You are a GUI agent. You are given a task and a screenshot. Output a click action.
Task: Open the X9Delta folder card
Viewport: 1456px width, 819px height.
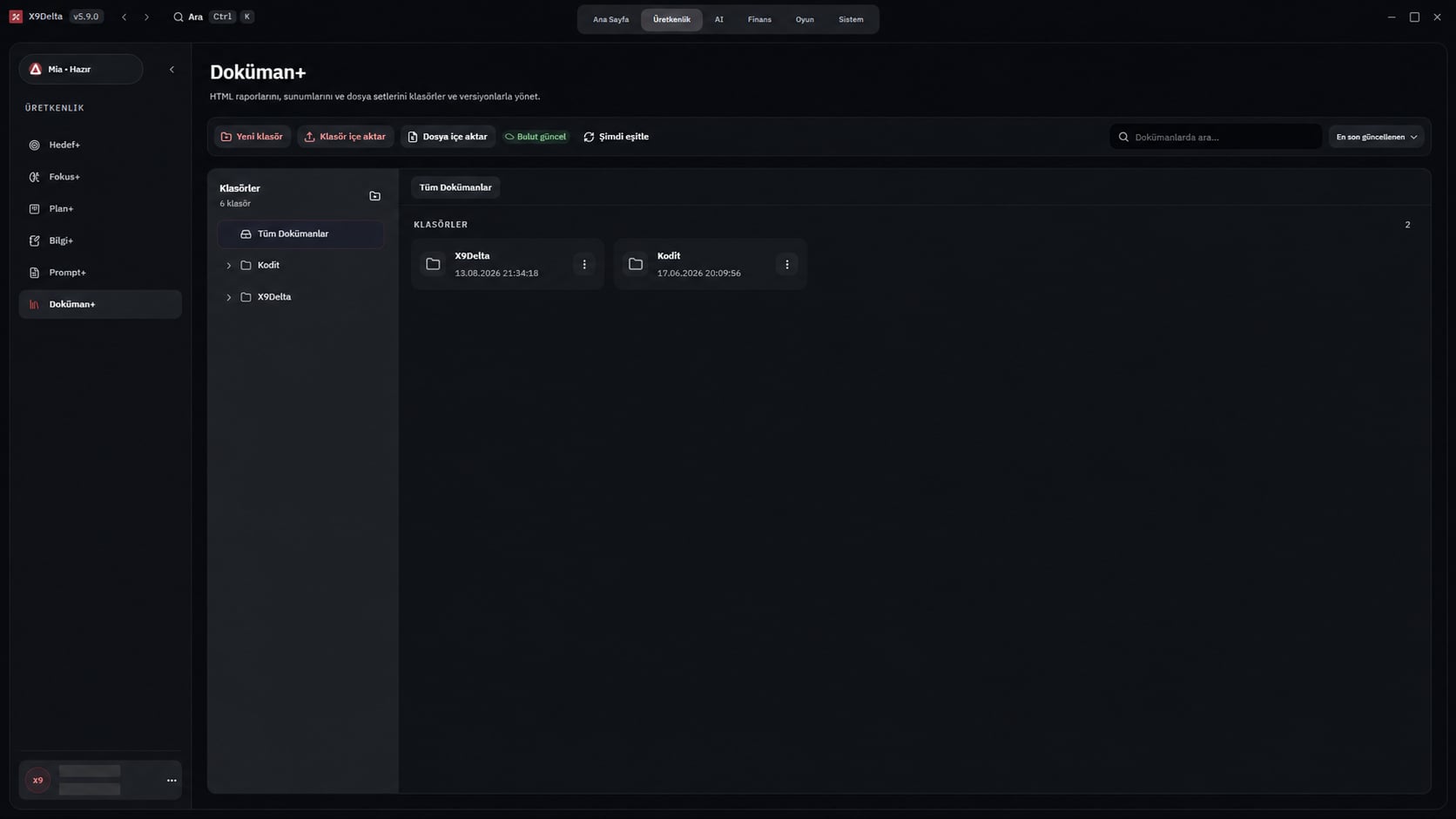[x=508, y=264]
